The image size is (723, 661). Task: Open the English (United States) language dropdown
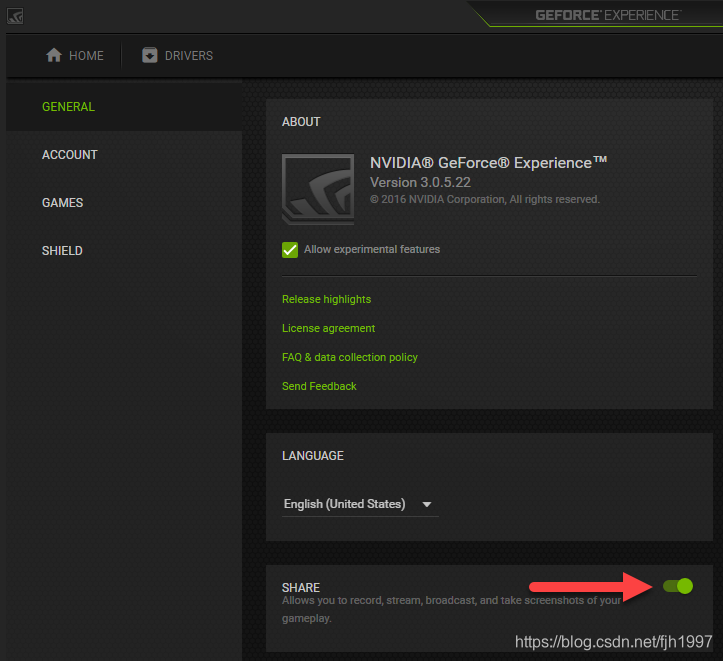tap(360, 504)
